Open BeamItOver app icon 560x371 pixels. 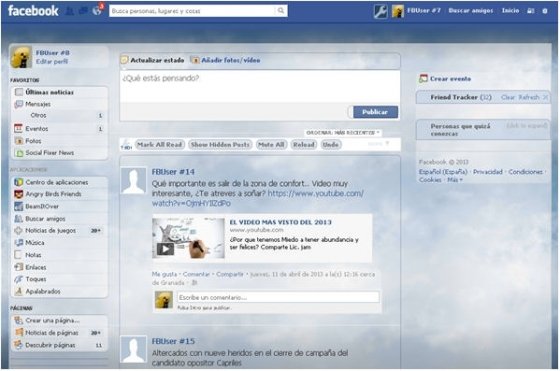18,206
